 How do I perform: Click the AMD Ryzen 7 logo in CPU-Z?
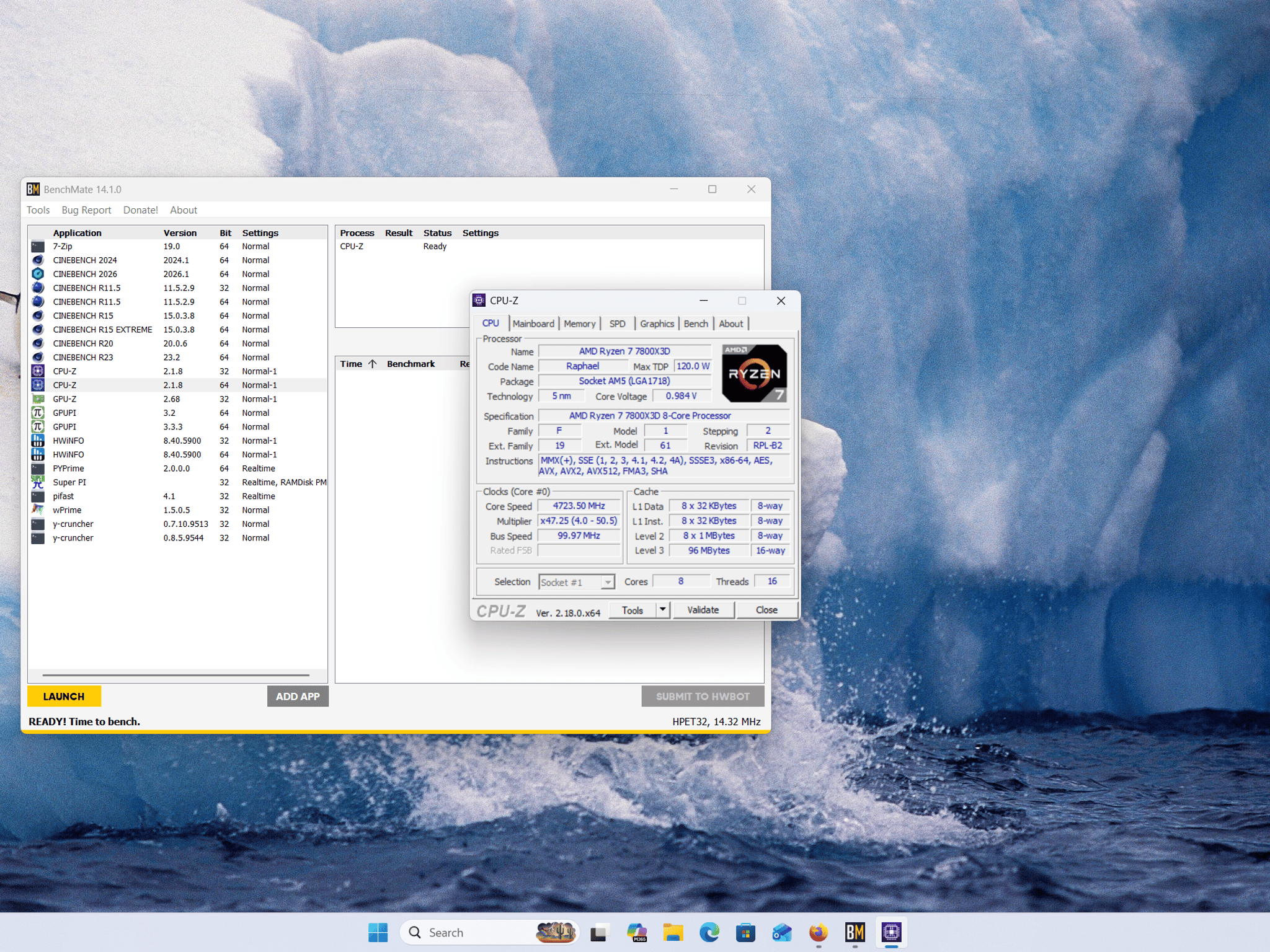point(755,374)
